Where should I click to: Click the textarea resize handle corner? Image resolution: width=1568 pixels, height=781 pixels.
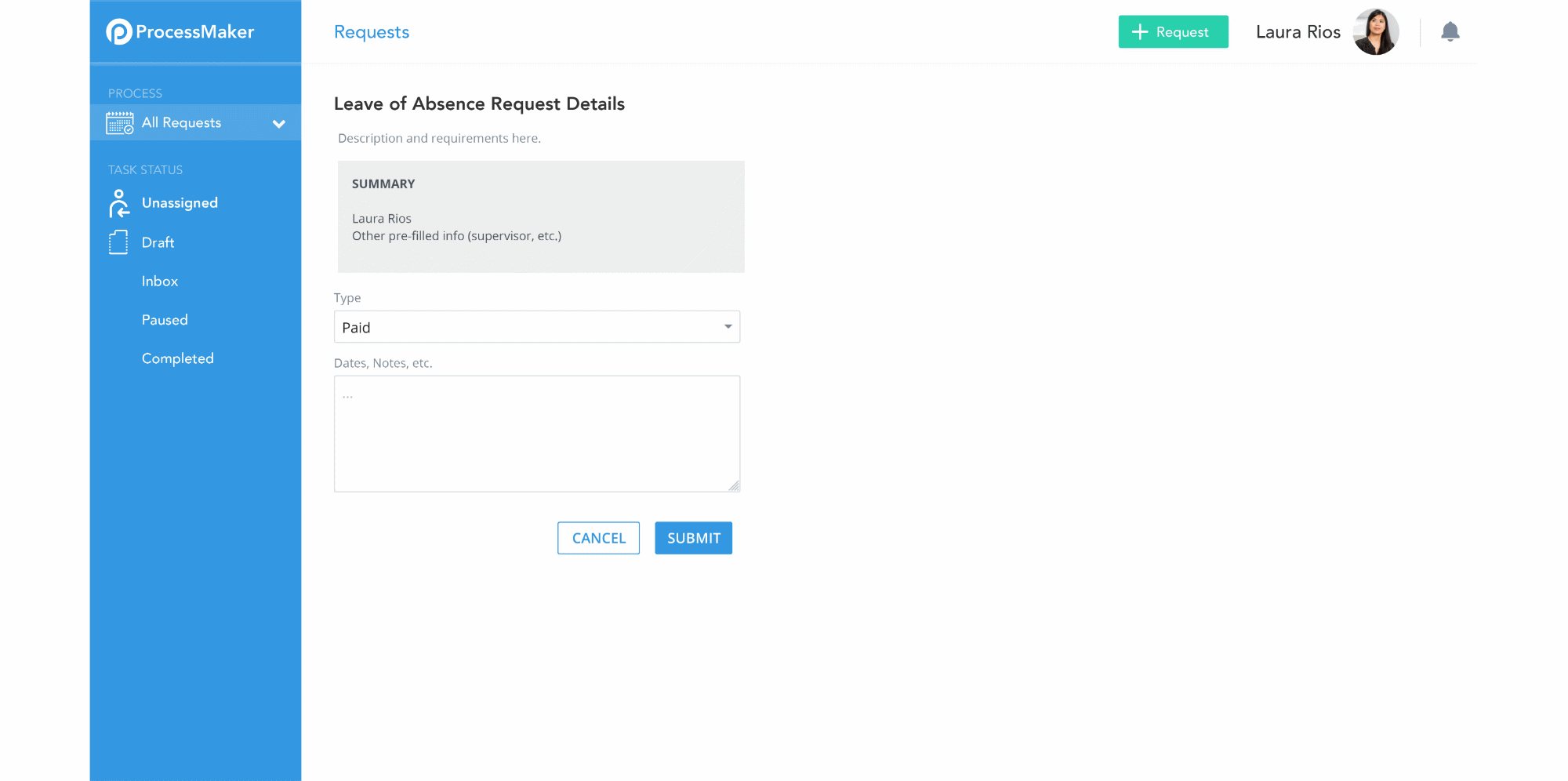click(x=734, y=486)
